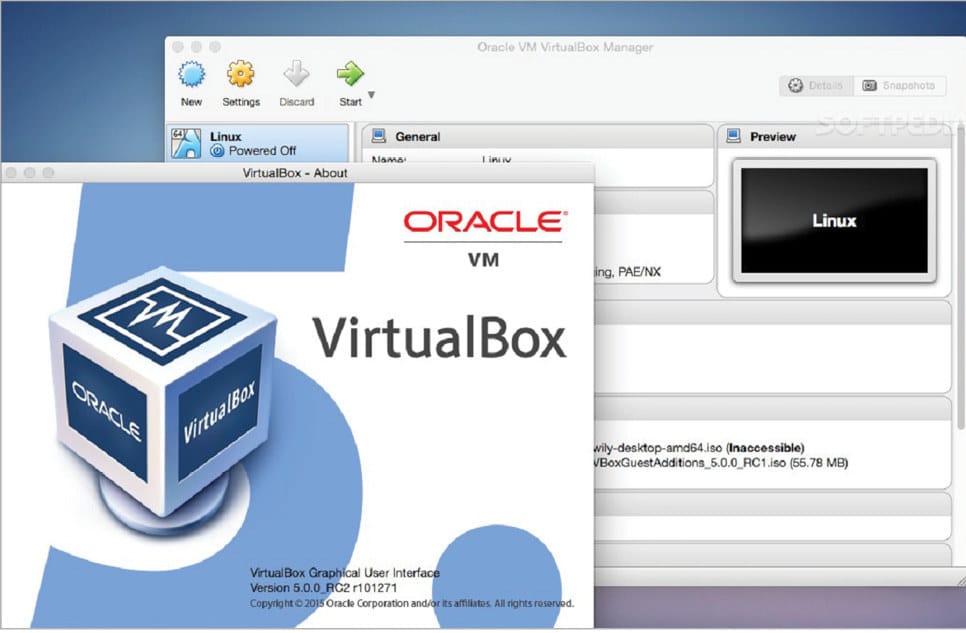The width and height of the screenshot is (966, 633).
Task: Click the VBoxGuestAdditions_5.0.0_RC1.iso entry
Action: point(721,463)
